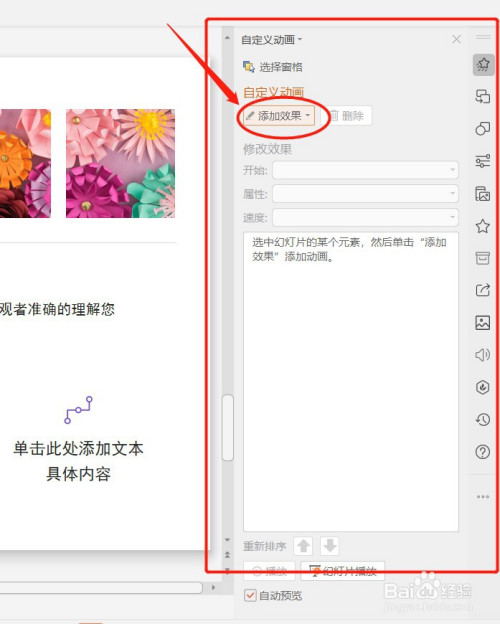Viewport: 500px width, 624px height.
Task: Click the move up reorder arrow
Action: pyautogui.click(x=303, y=546)
